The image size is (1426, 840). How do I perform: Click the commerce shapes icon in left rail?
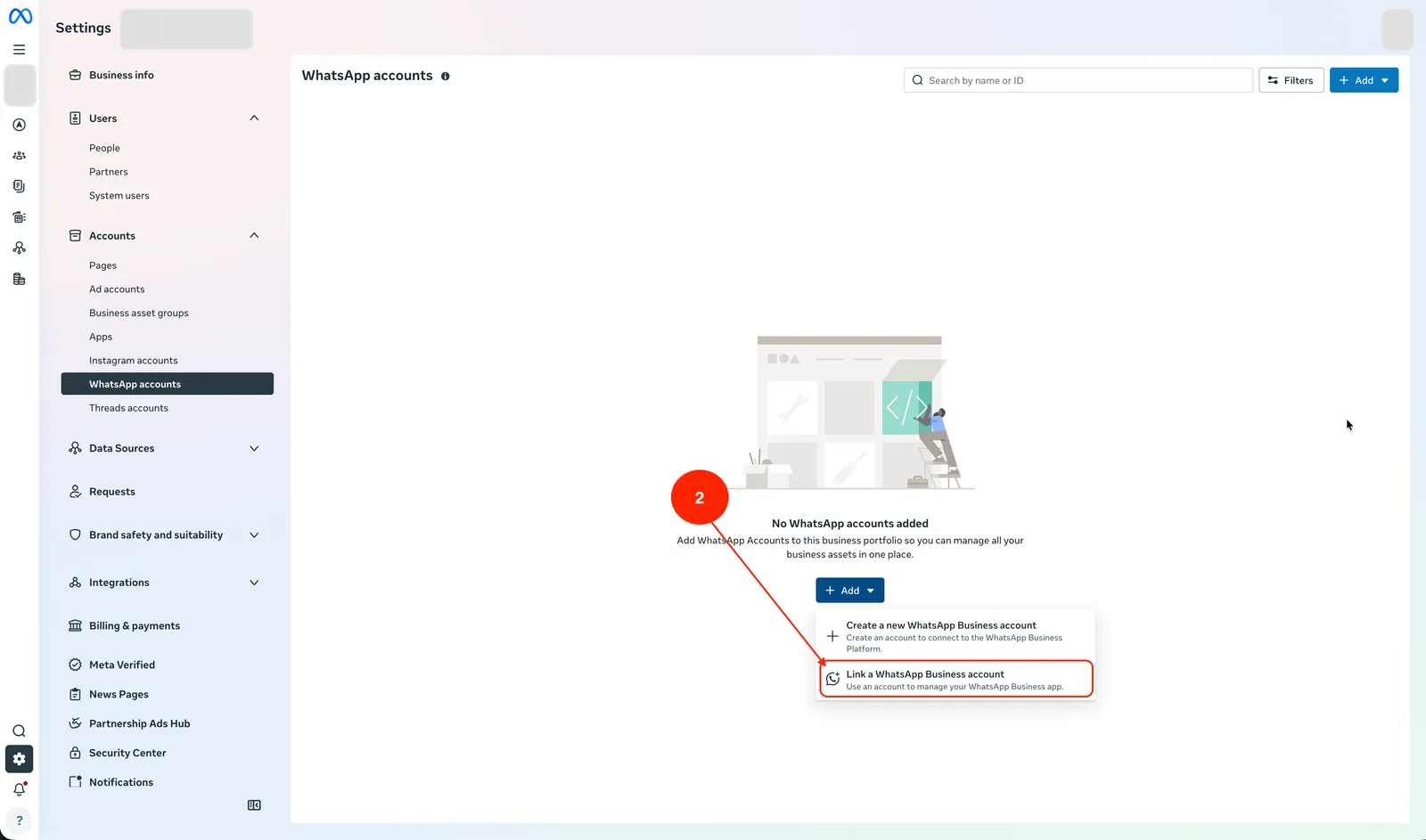pos(19,248)
